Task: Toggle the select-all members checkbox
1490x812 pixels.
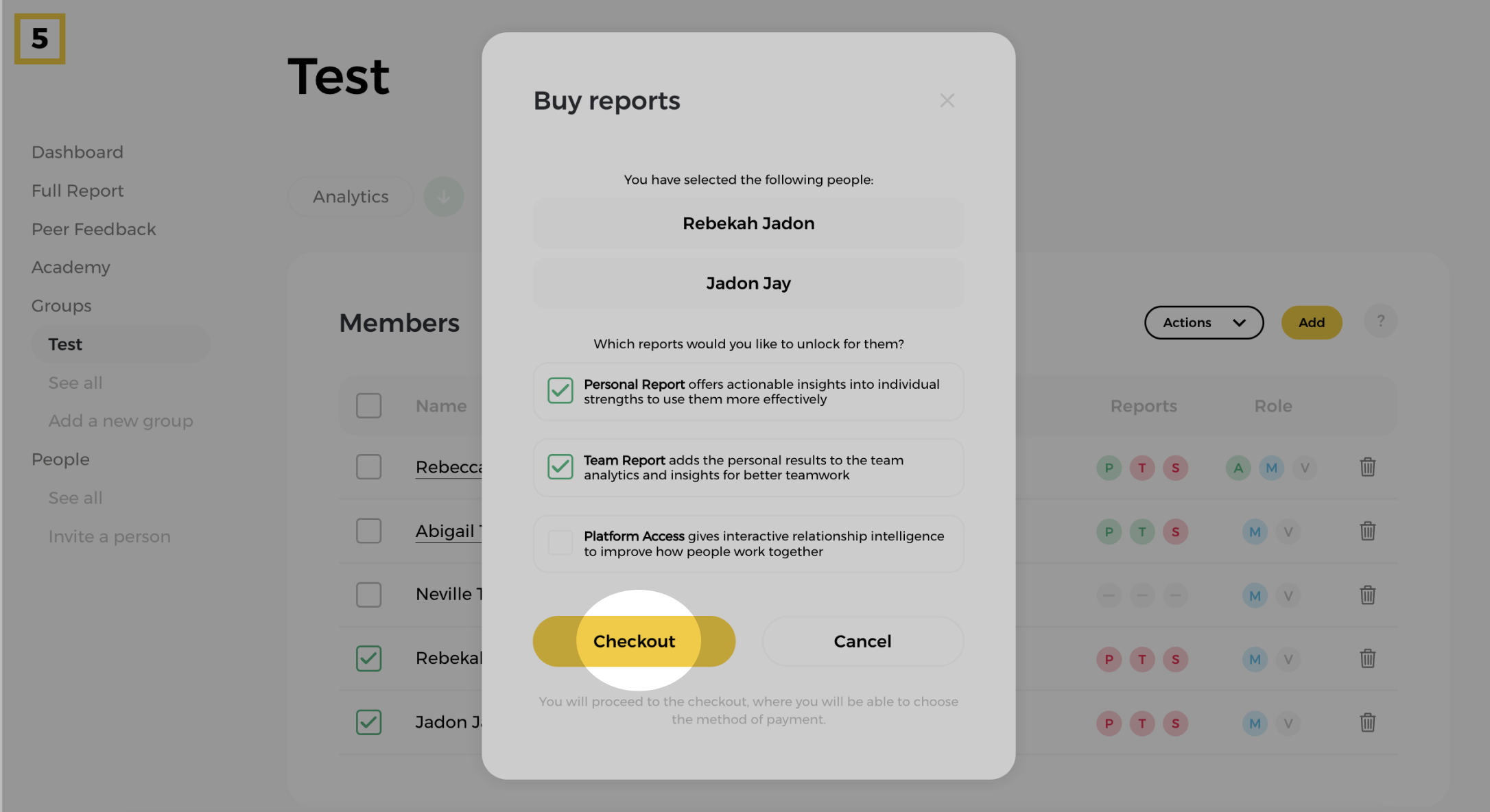Action: [x=369, y=405]
